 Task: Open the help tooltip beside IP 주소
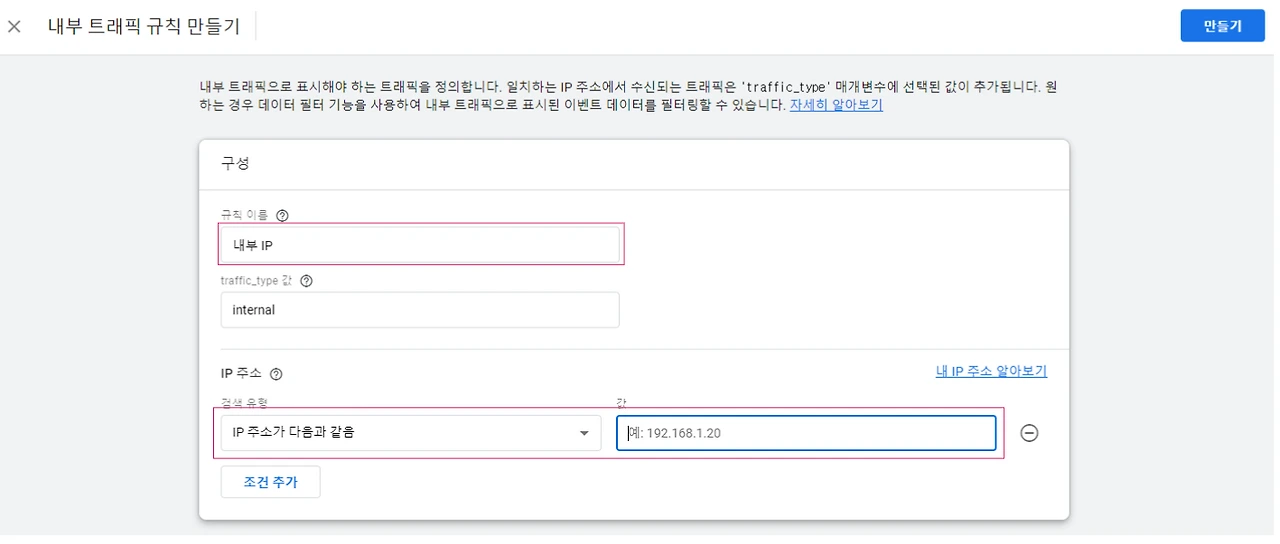pyautogui.click(x=276, y=374)
